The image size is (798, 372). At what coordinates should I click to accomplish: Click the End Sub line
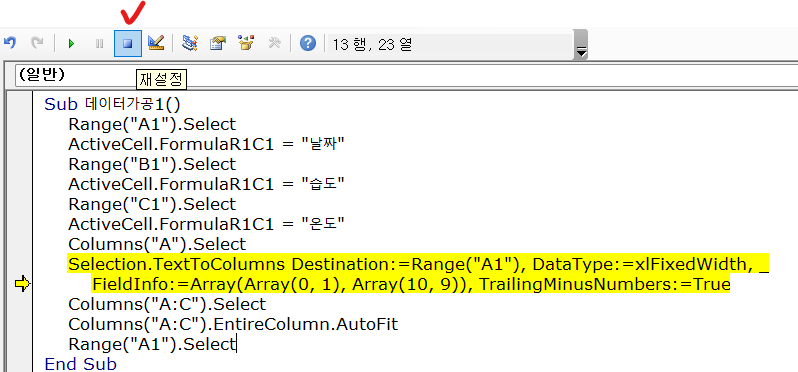(80, 364)
